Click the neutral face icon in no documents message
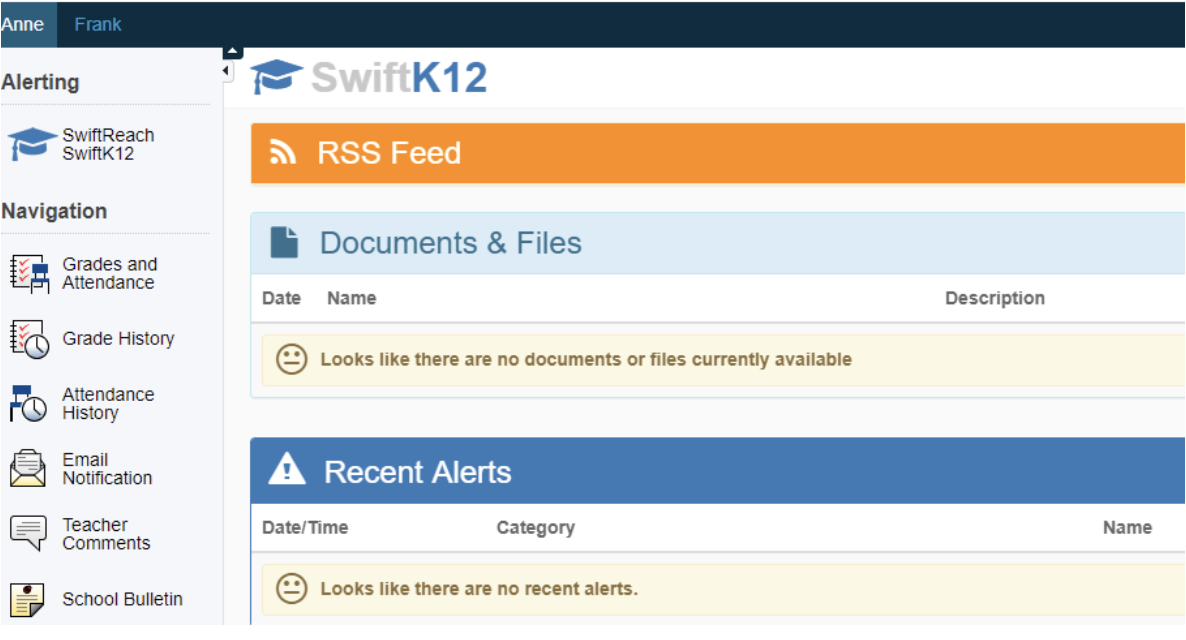The width and height of the screenshot is (1186, 640). [291, 359]
